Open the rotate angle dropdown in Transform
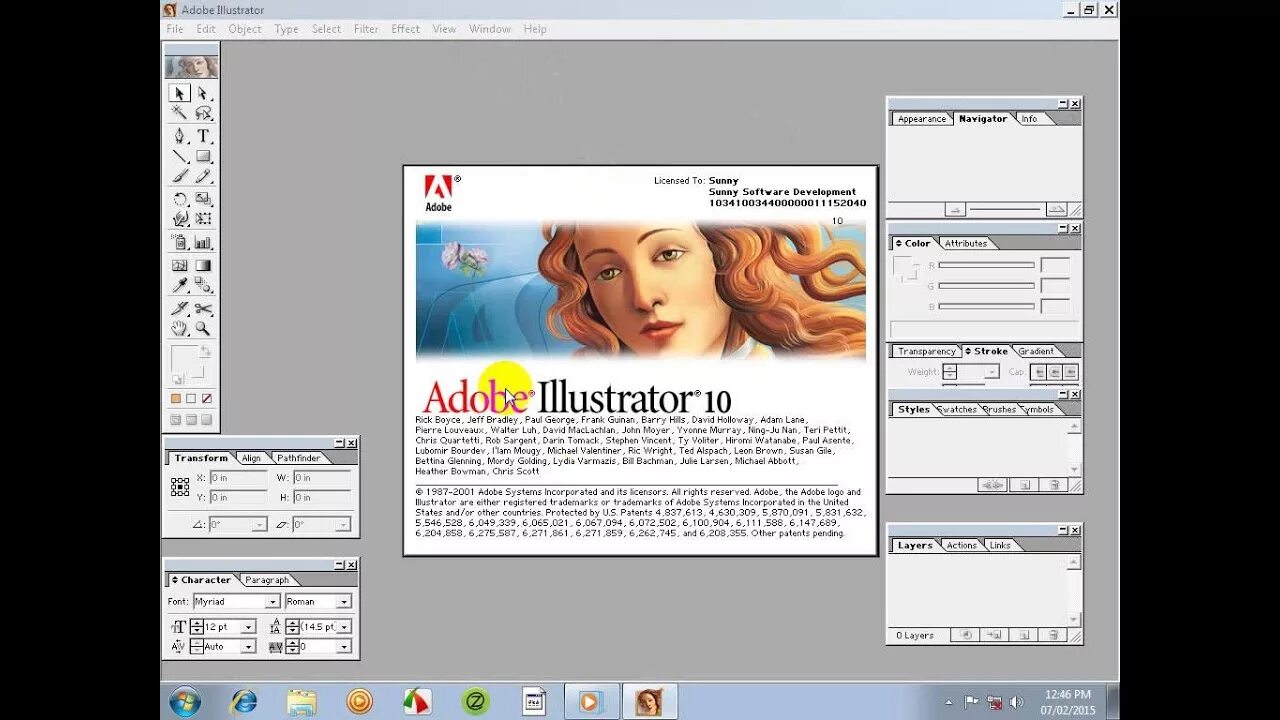The width and height of the screenshot is (1280, 720). 259,524
